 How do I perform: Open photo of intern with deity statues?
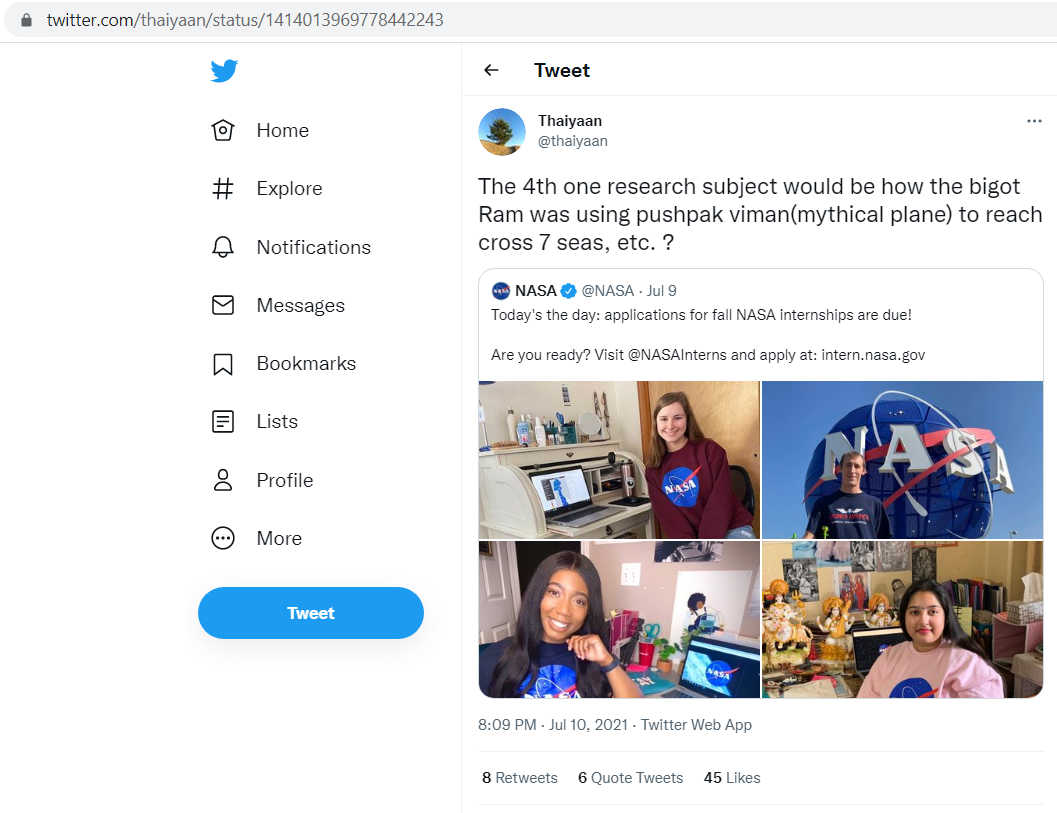click(902, 619)
